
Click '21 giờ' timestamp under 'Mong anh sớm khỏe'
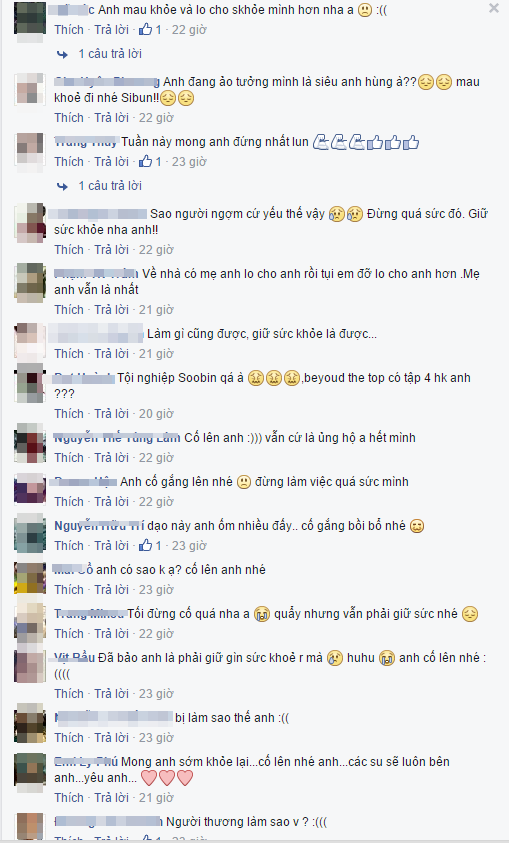click(x=156, y=797)
